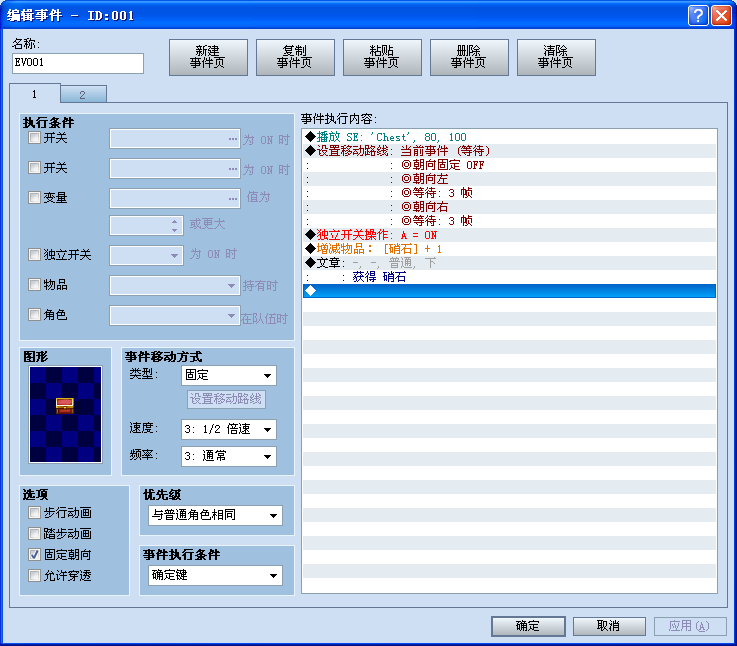Image resolution: width=737 pixels, height=646 pixels.
Task: Select the 获得 硝石 text line
Action: 510,277
